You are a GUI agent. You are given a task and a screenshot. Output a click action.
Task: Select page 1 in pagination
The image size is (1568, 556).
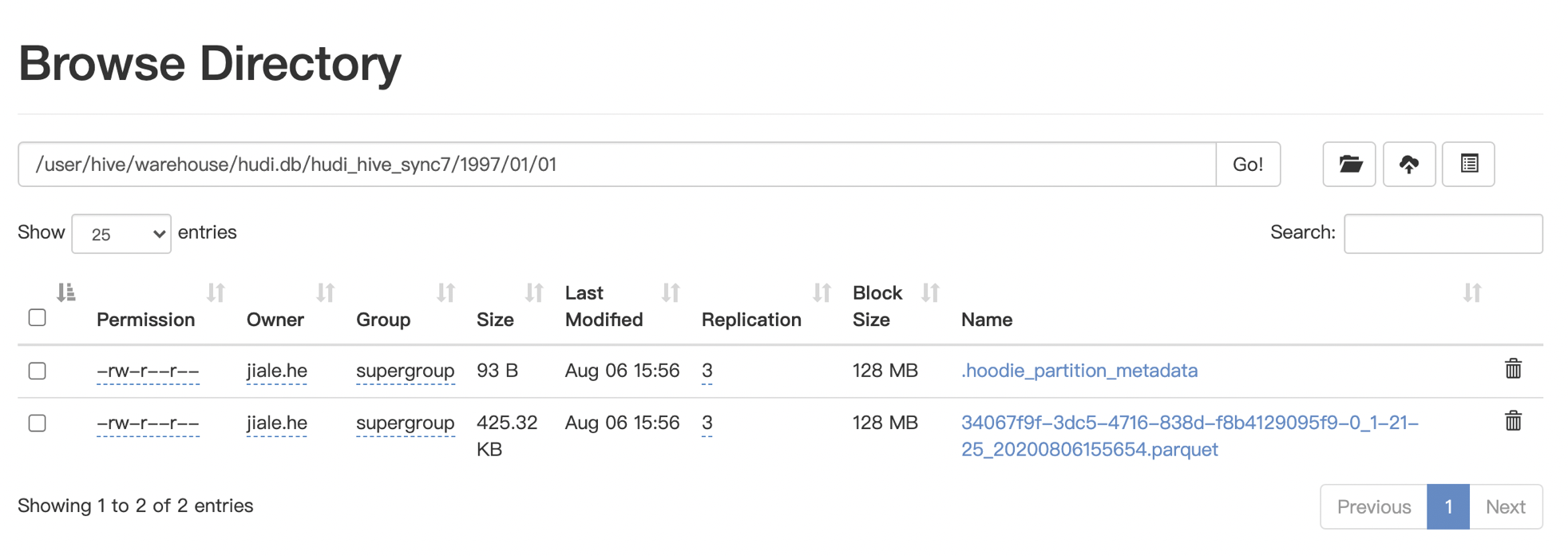[1448, 506]
